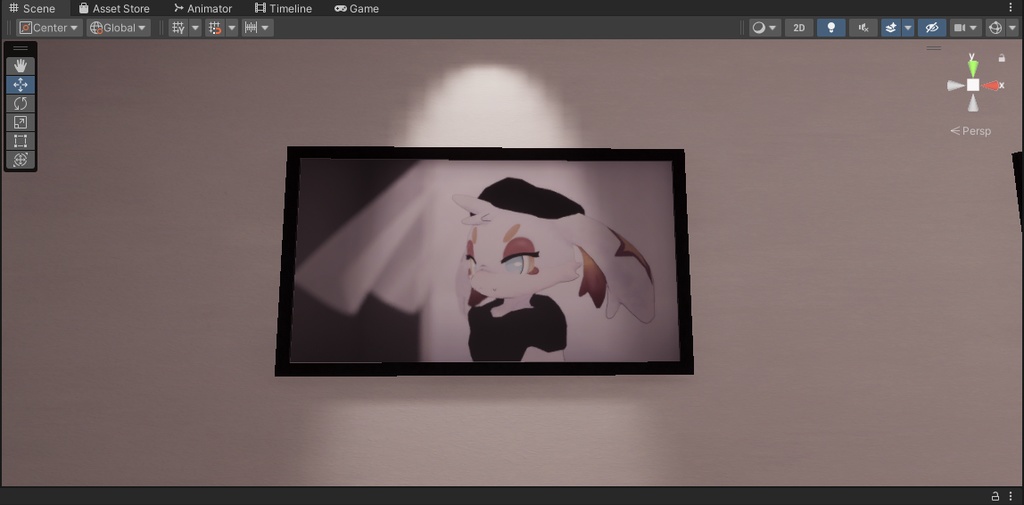
Task: Click the tools overlay drag handle
Action: [x=20, y=48]
